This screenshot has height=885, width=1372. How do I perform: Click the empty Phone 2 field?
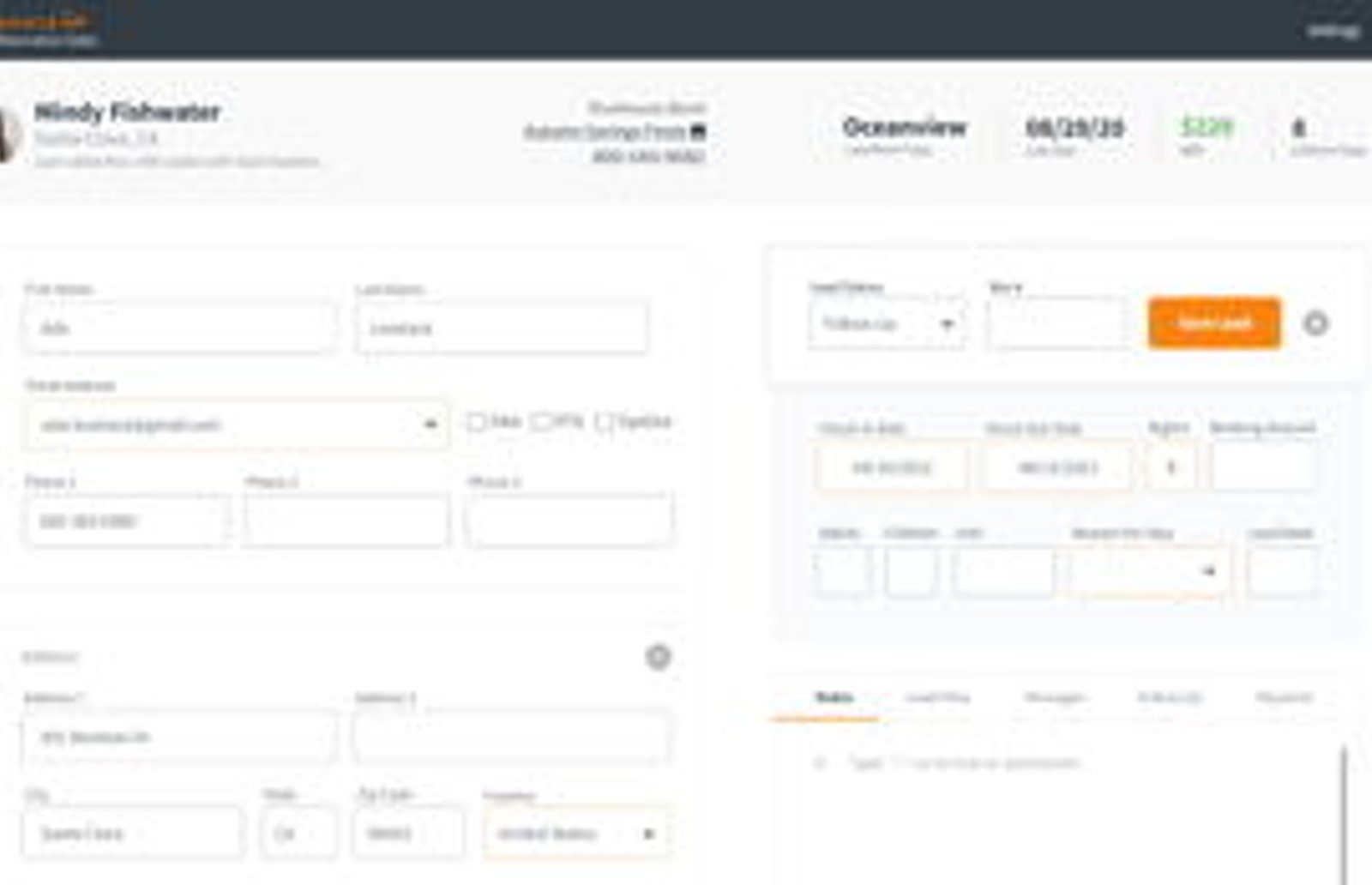pyautogui.click(x=346, y=521)
